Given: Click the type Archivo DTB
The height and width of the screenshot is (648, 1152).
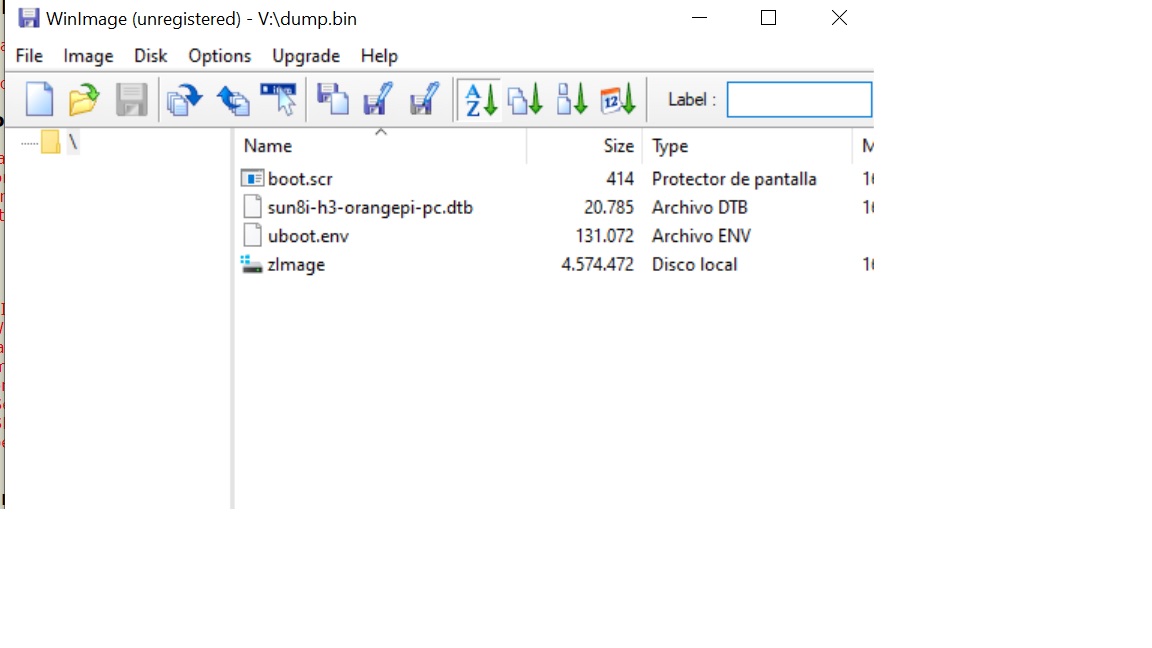Looking at the screenshot, I should click(x=699, y=207).
